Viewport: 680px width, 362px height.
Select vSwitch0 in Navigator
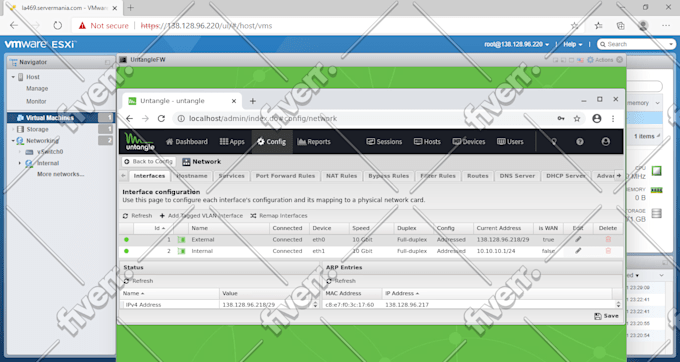click(50, 152)
